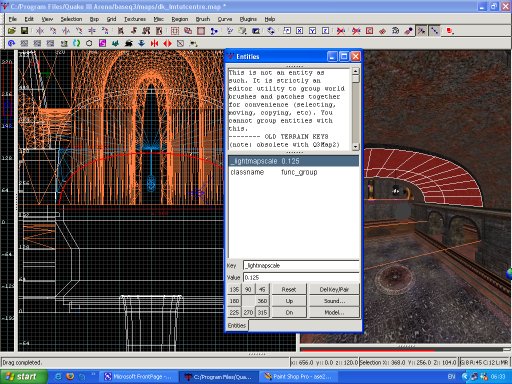This screenshot has height=384, width=512.
Task: Open the File menu
Action: click(x=13, y=19)
